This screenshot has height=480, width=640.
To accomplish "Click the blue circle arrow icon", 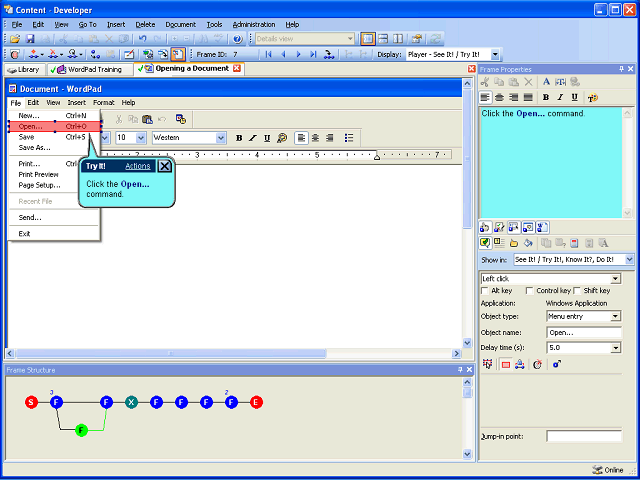I will click(x=557, y=364).
